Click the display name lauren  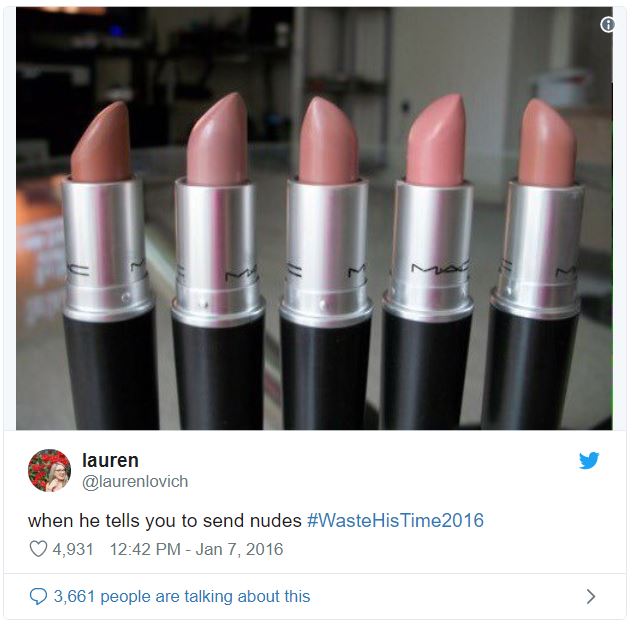(110, 460)
